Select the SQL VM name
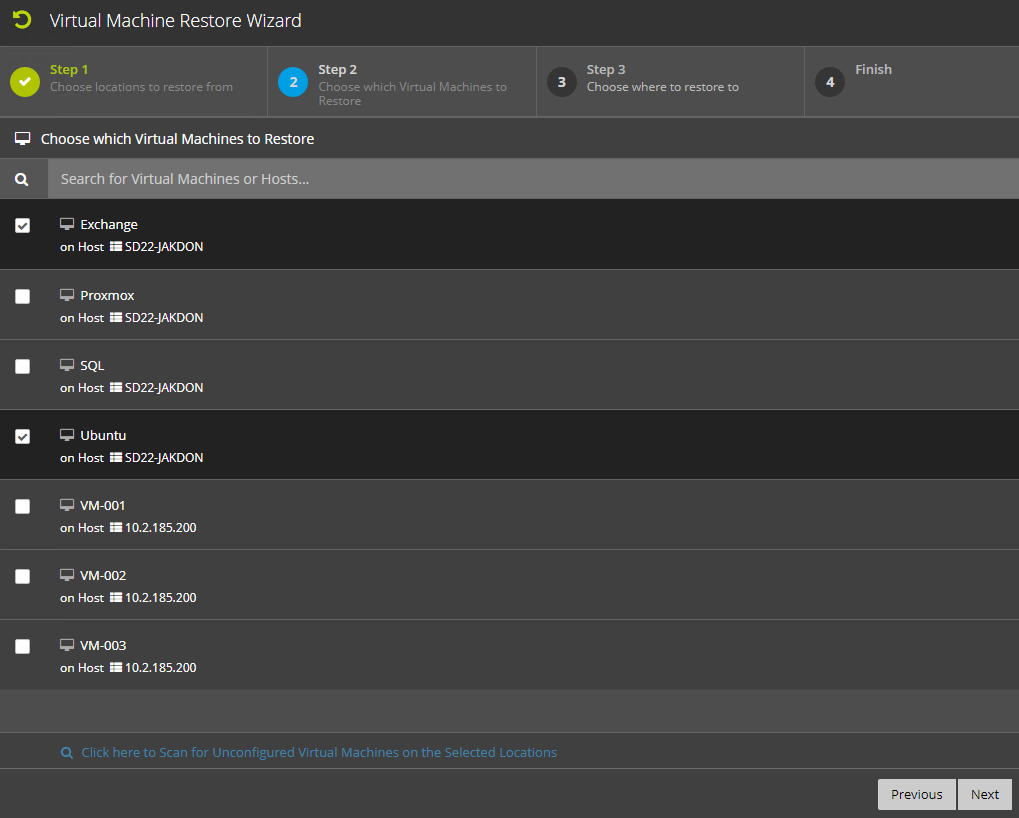This screenshot has width=1019, height=818. click(92, 365)
